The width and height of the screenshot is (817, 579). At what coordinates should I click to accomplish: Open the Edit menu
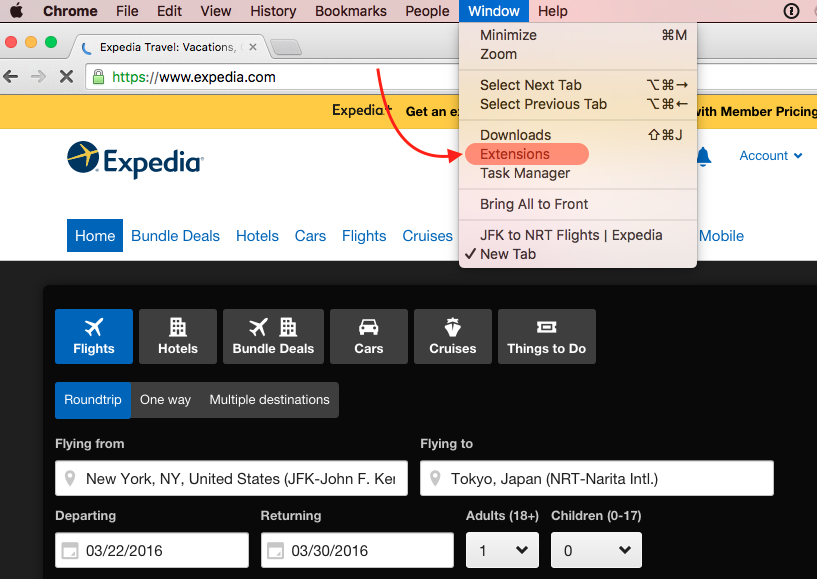click(x=169, y=11)
